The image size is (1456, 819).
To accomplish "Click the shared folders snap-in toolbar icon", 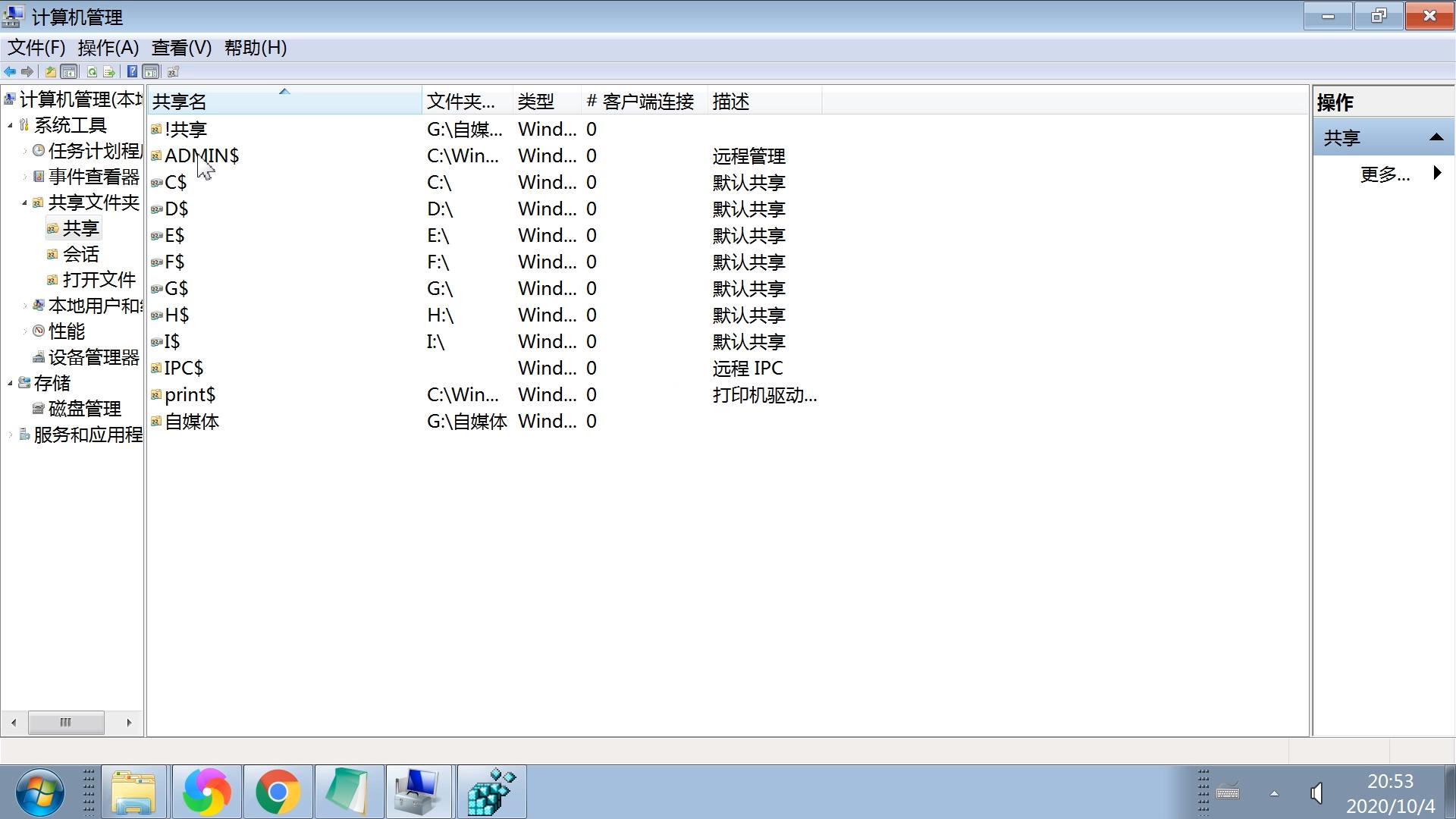I will coord(173,71).
